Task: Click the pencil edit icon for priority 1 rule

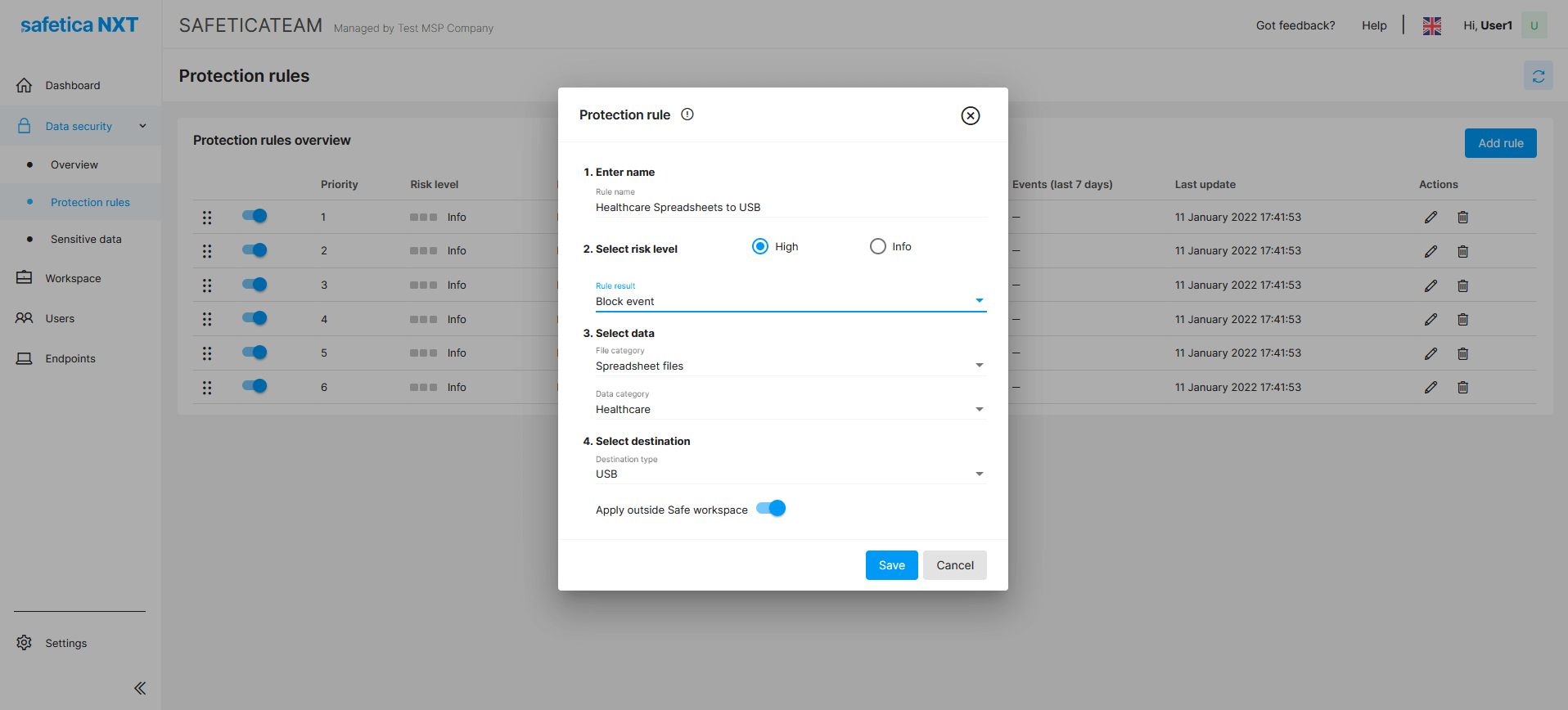Action: pyautogui.click(x=1431, y=218)
